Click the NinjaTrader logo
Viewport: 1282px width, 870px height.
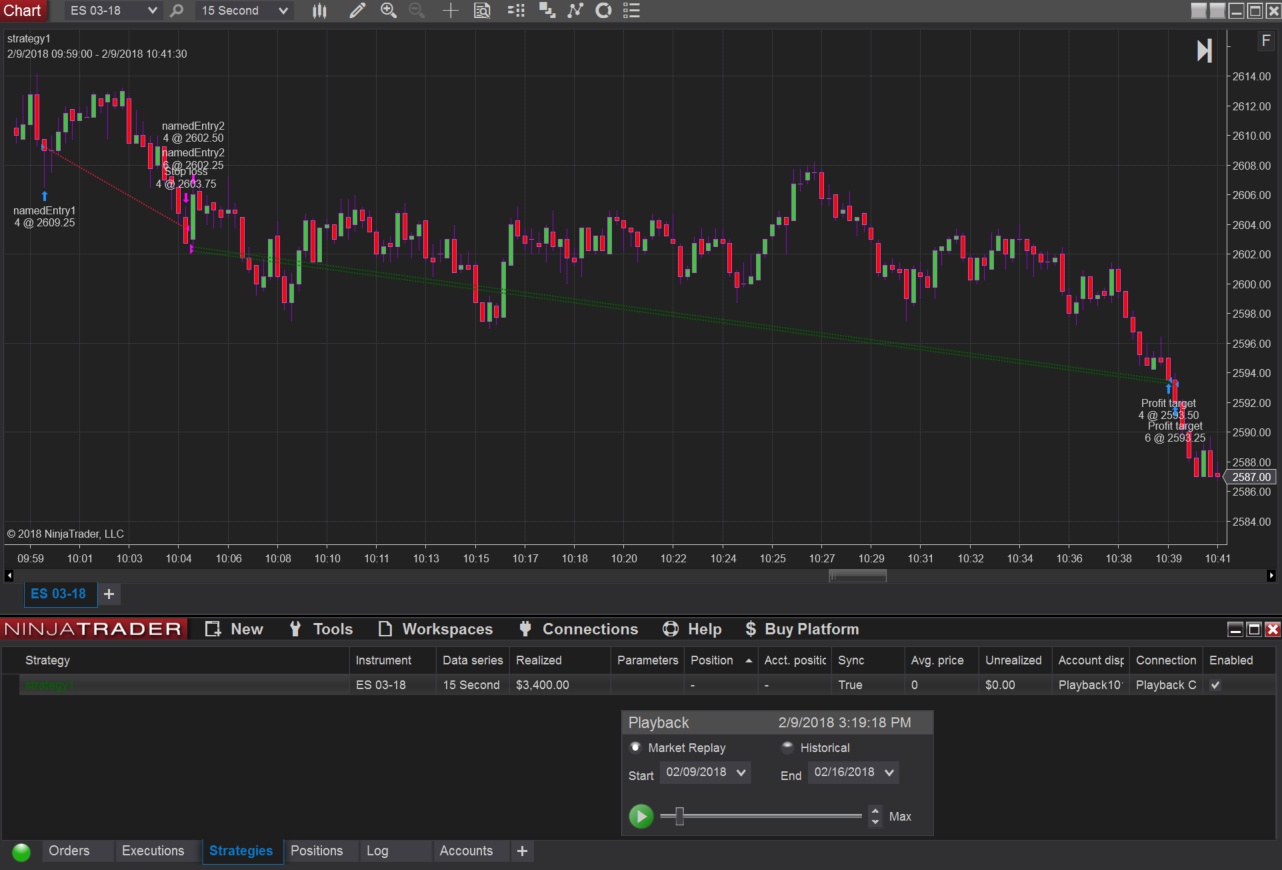[93, 629]
